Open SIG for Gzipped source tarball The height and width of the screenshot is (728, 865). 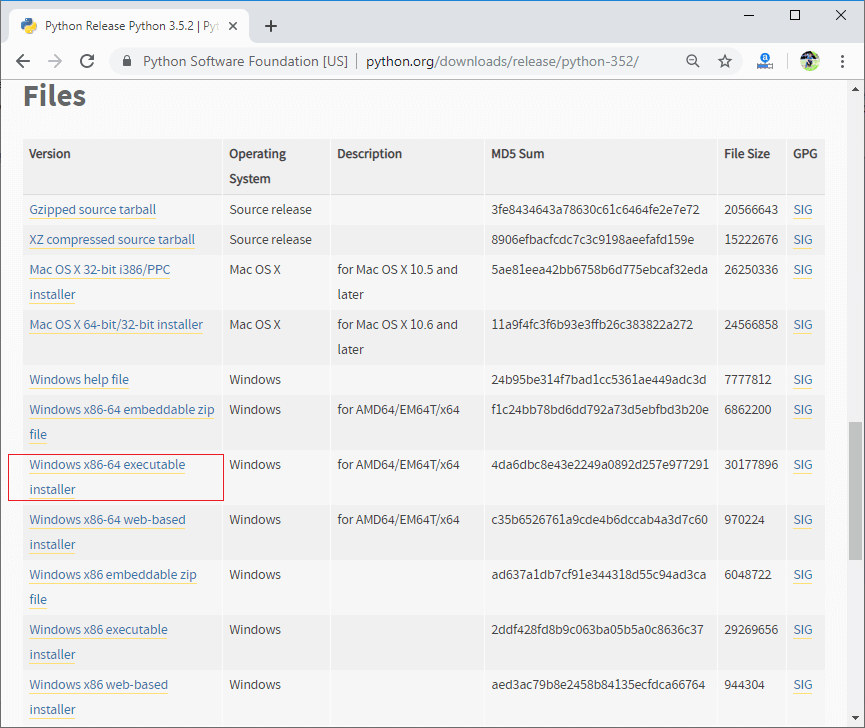pyautogui.click(x=803, y=210)
